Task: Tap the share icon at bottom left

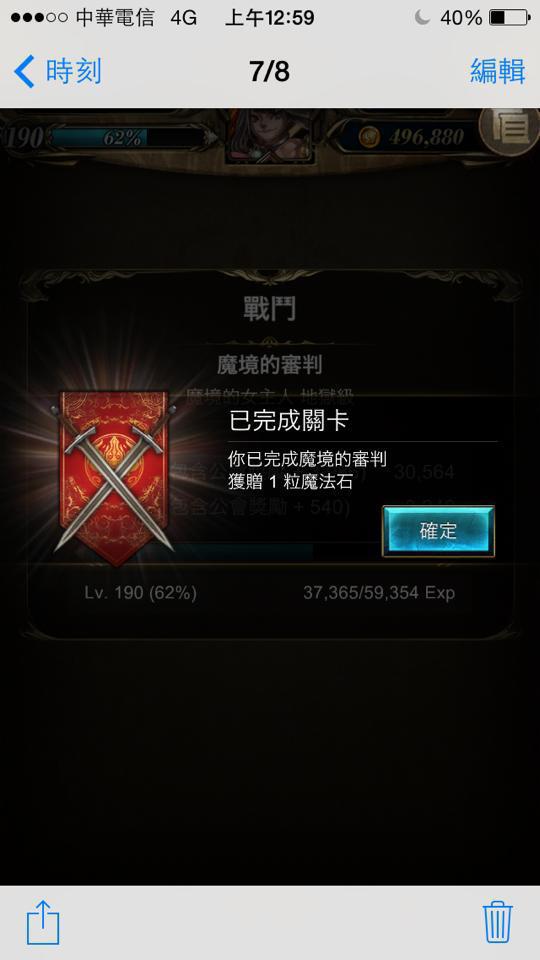Action: (43, 921)
